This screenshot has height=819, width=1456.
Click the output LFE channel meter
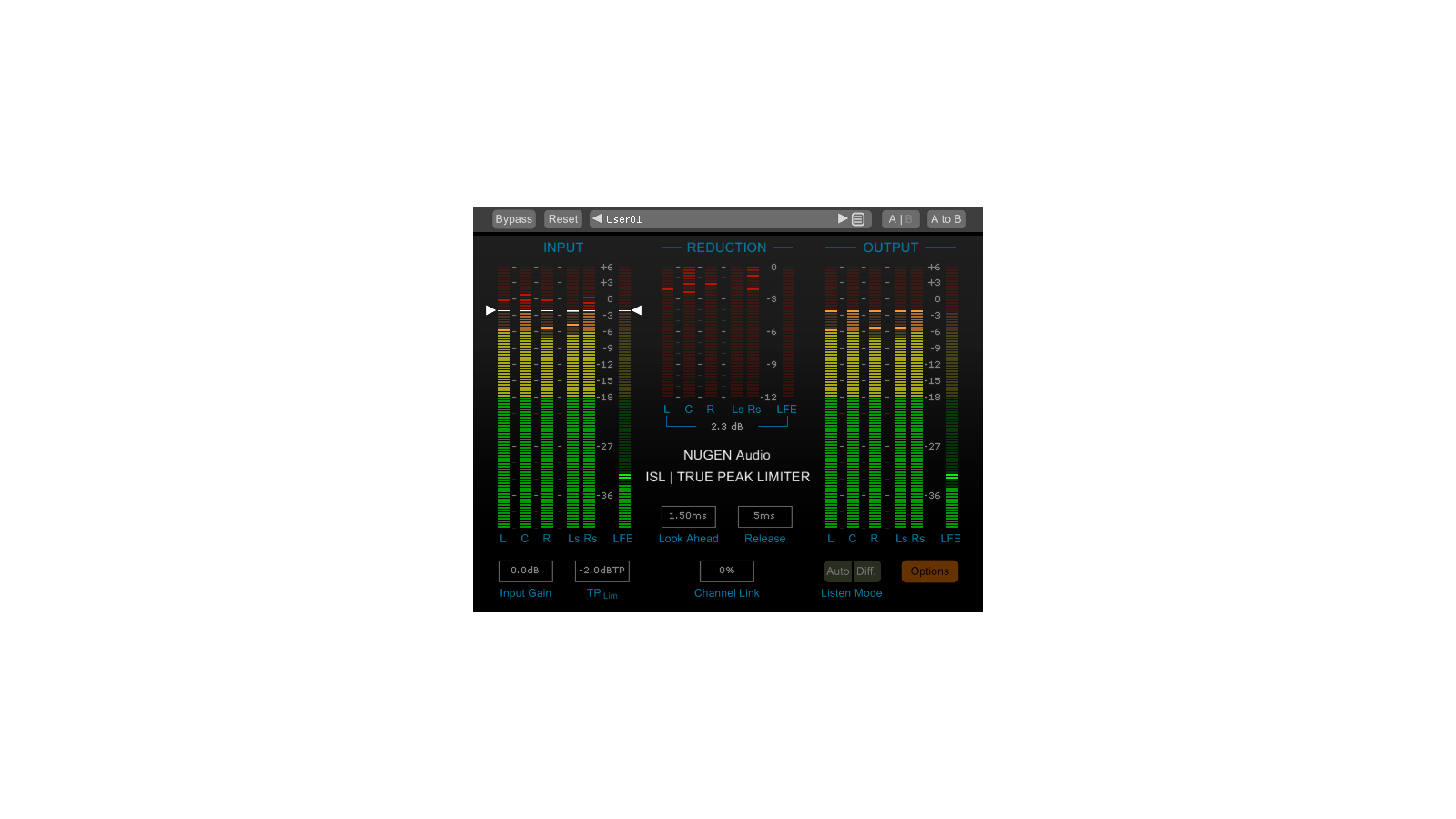point(952,397)
